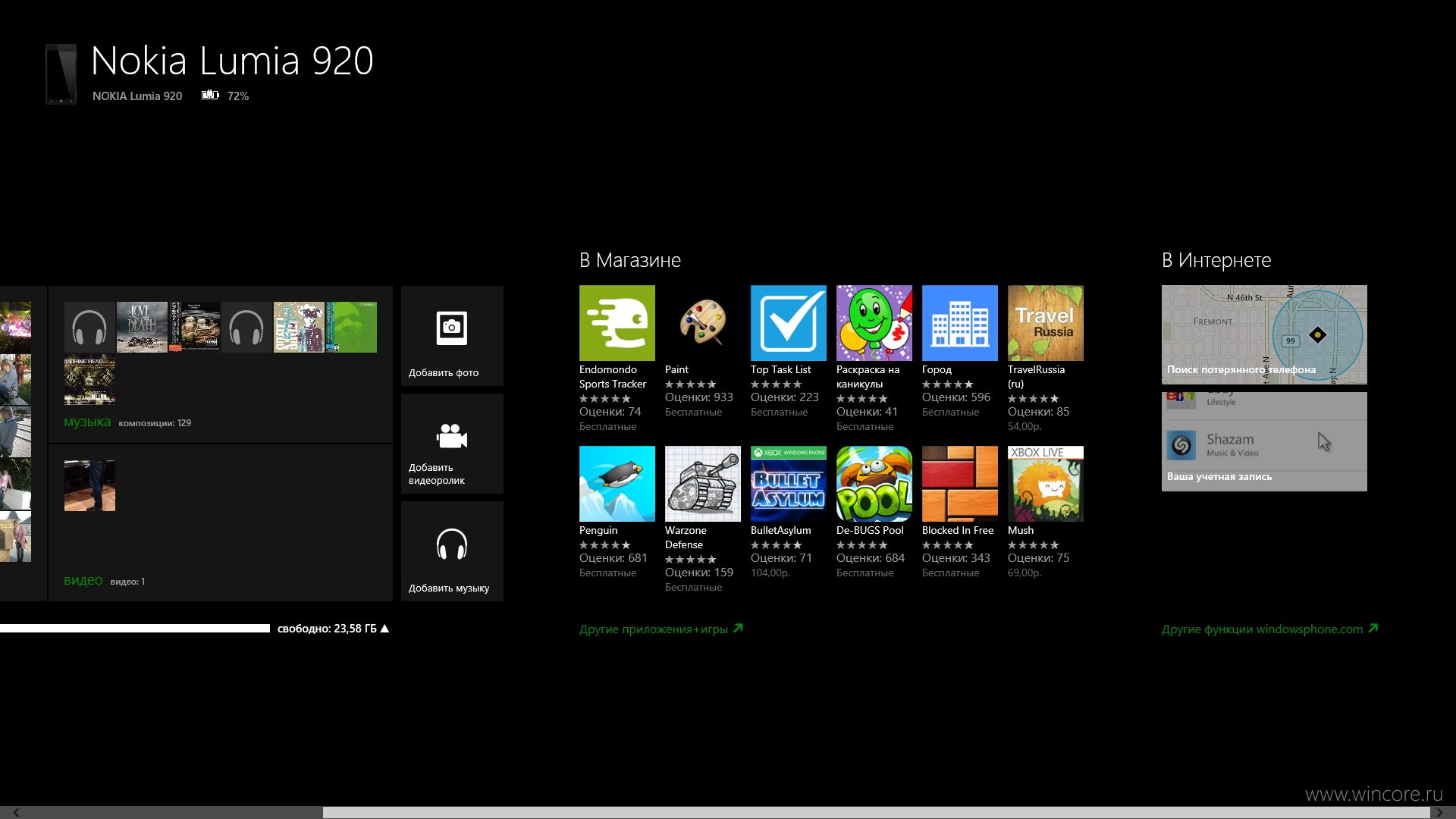Viewport: 1456px width, 819px height.
Task: Click the scrollbar right arrow
Action: point(1439,812)
